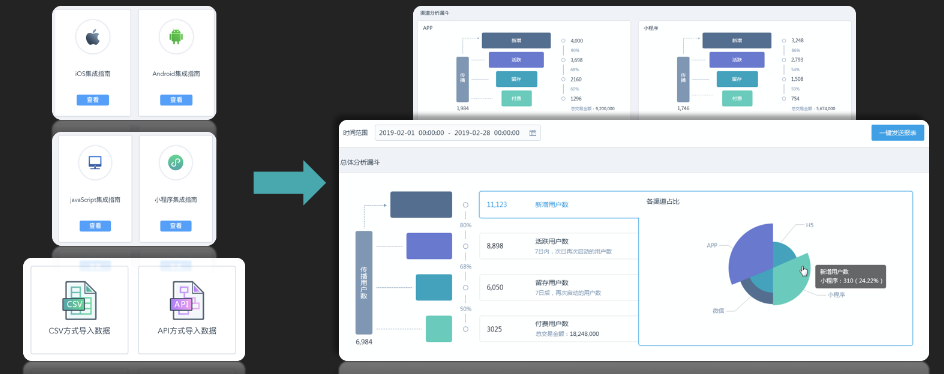Click the vertical 传播用户数 bar
This screenshot has width=944, height=374.
coord(364,282)
